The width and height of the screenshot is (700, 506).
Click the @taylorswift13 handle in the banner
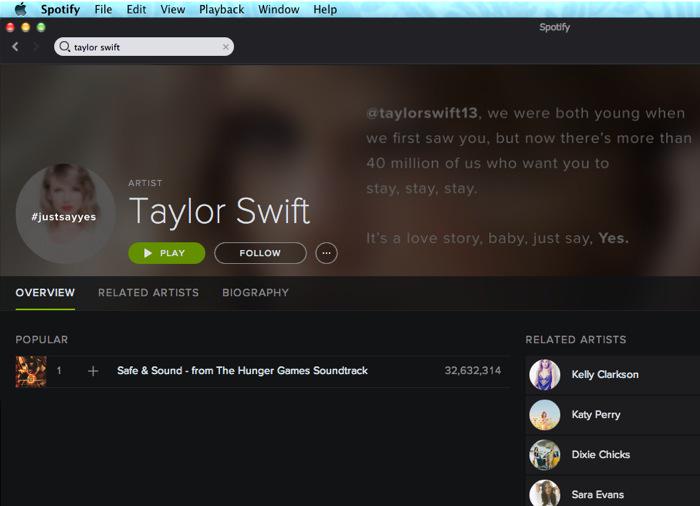pyautogui.click(x=422, y=113)
